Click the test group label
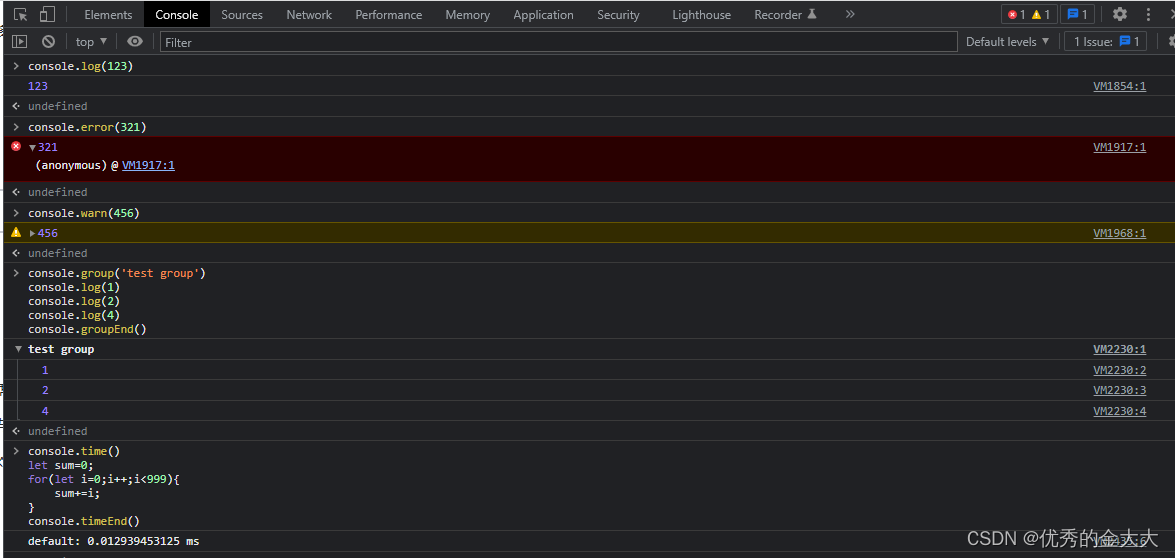This screenshot has width=1175, height=558. [x=61, y=349]
